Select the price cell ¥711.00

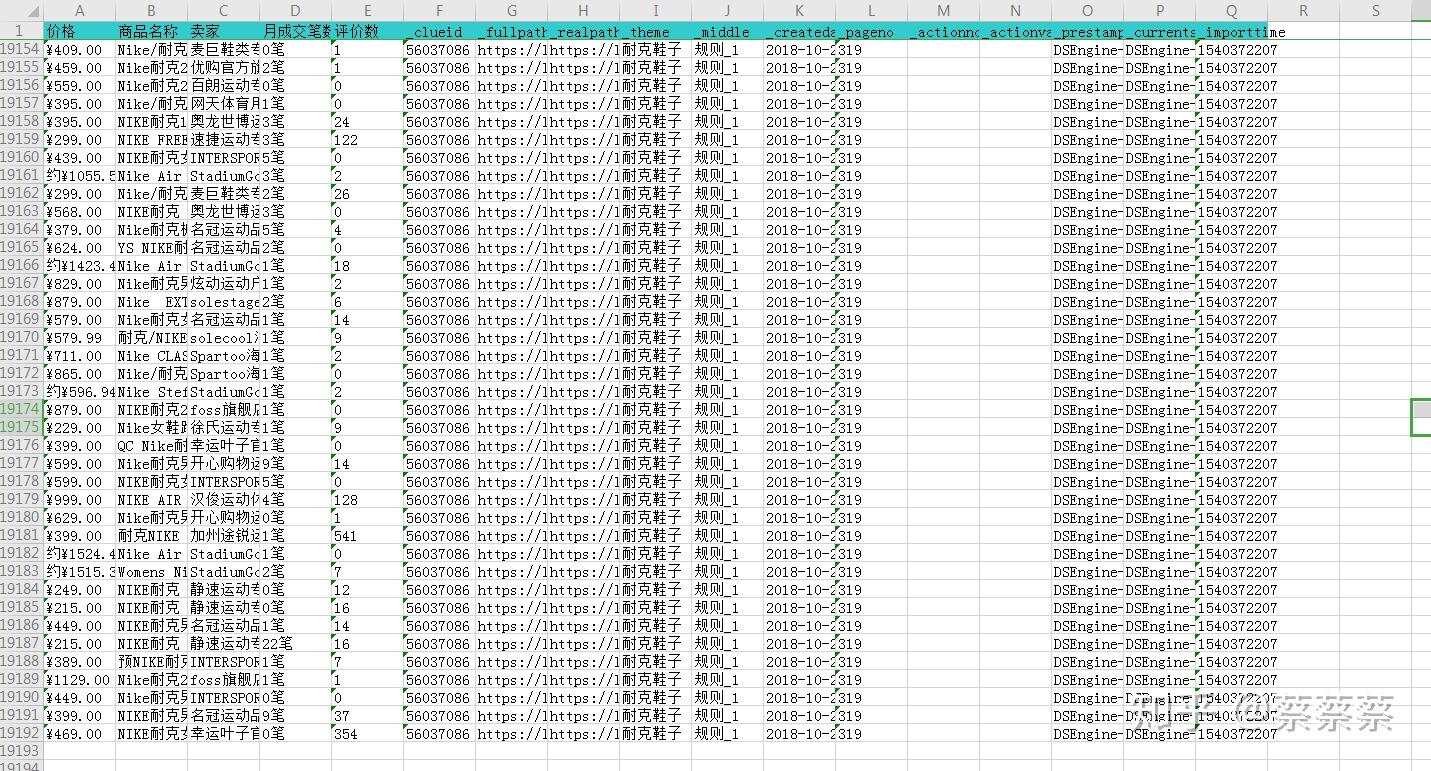coord(80,356)
